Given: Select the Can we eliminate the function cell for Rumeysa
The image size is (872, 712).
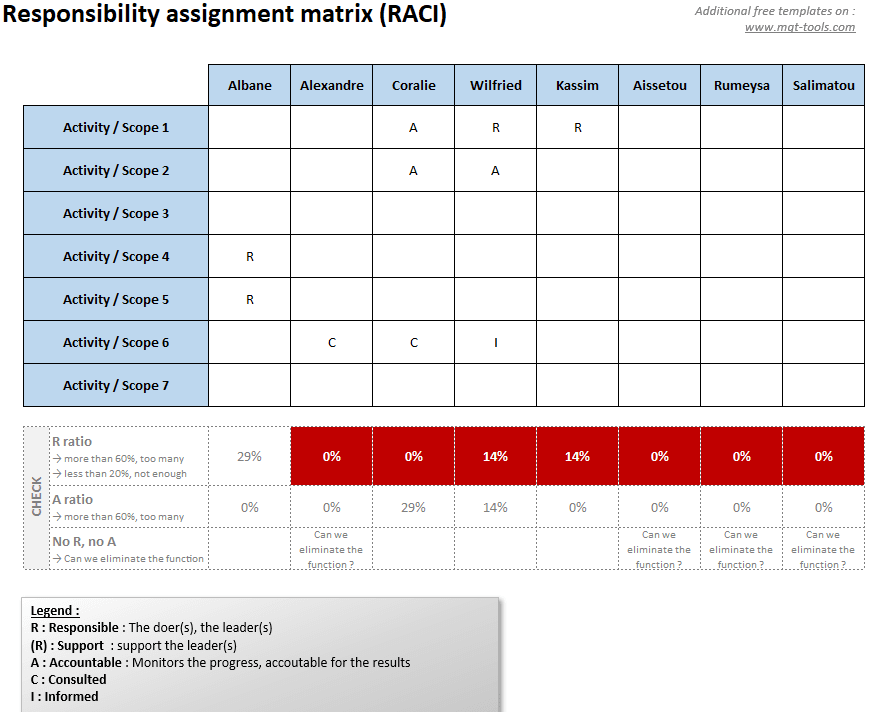Looking at the screenshot, I should point(741,549).
